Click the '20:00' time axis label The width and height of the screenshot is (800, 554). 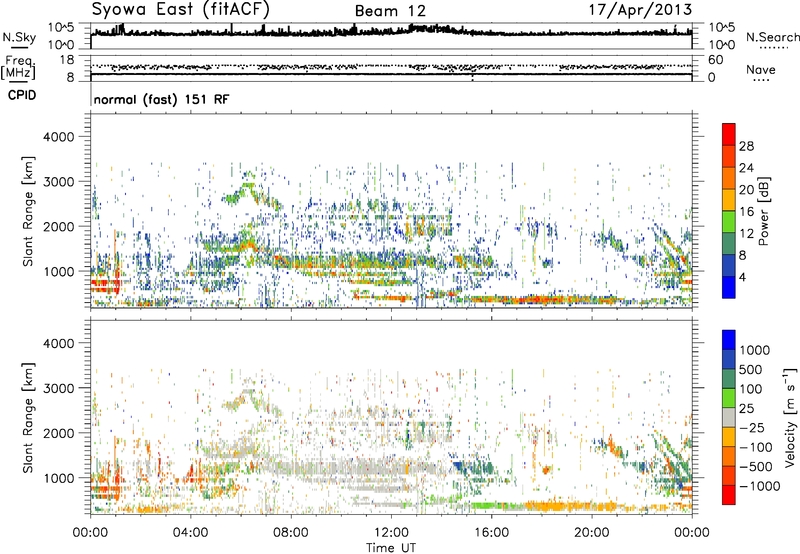591,533
